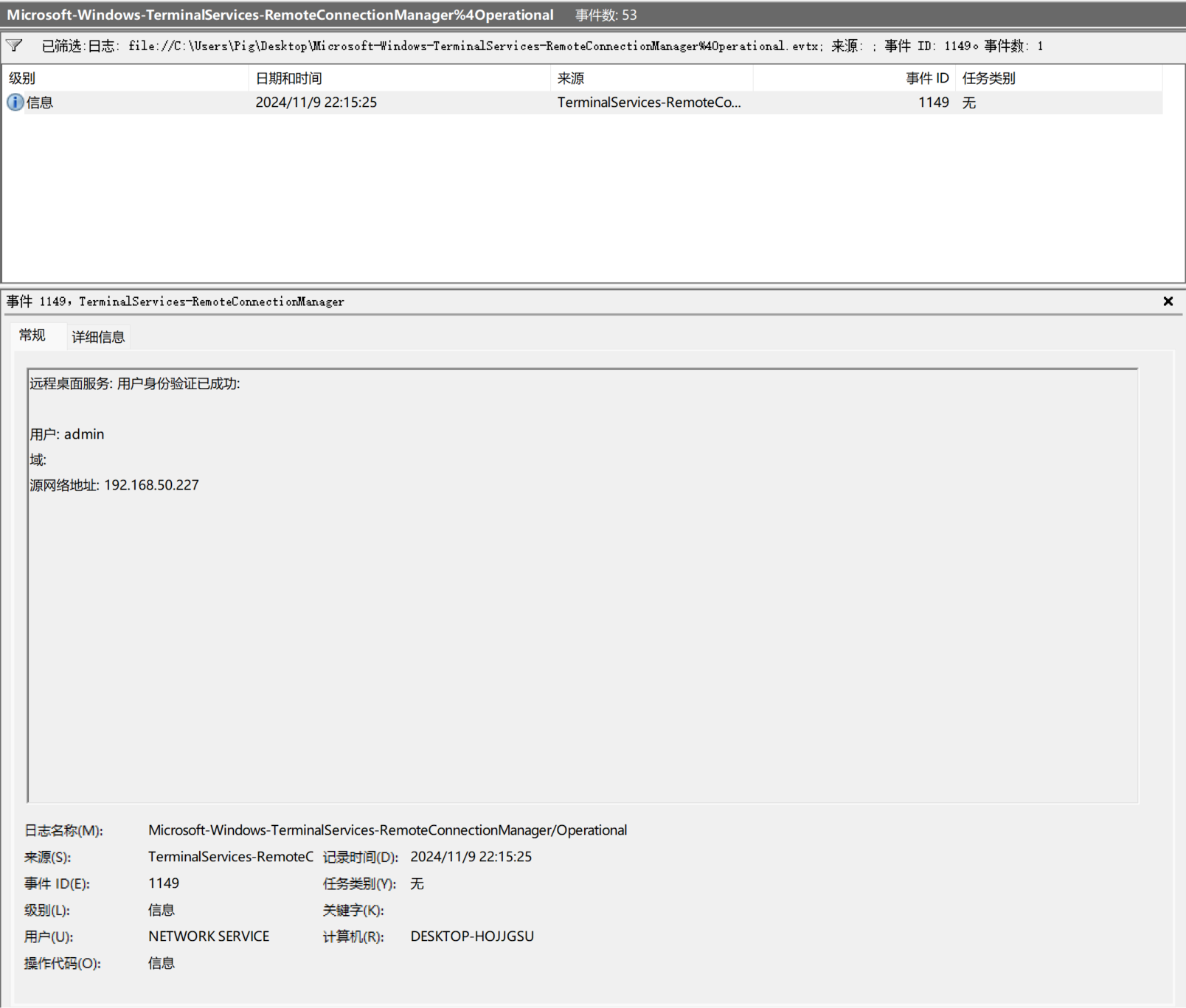Click the NETWORK SERVICE user value
1186x1008 pixels.
click(209, 936)
